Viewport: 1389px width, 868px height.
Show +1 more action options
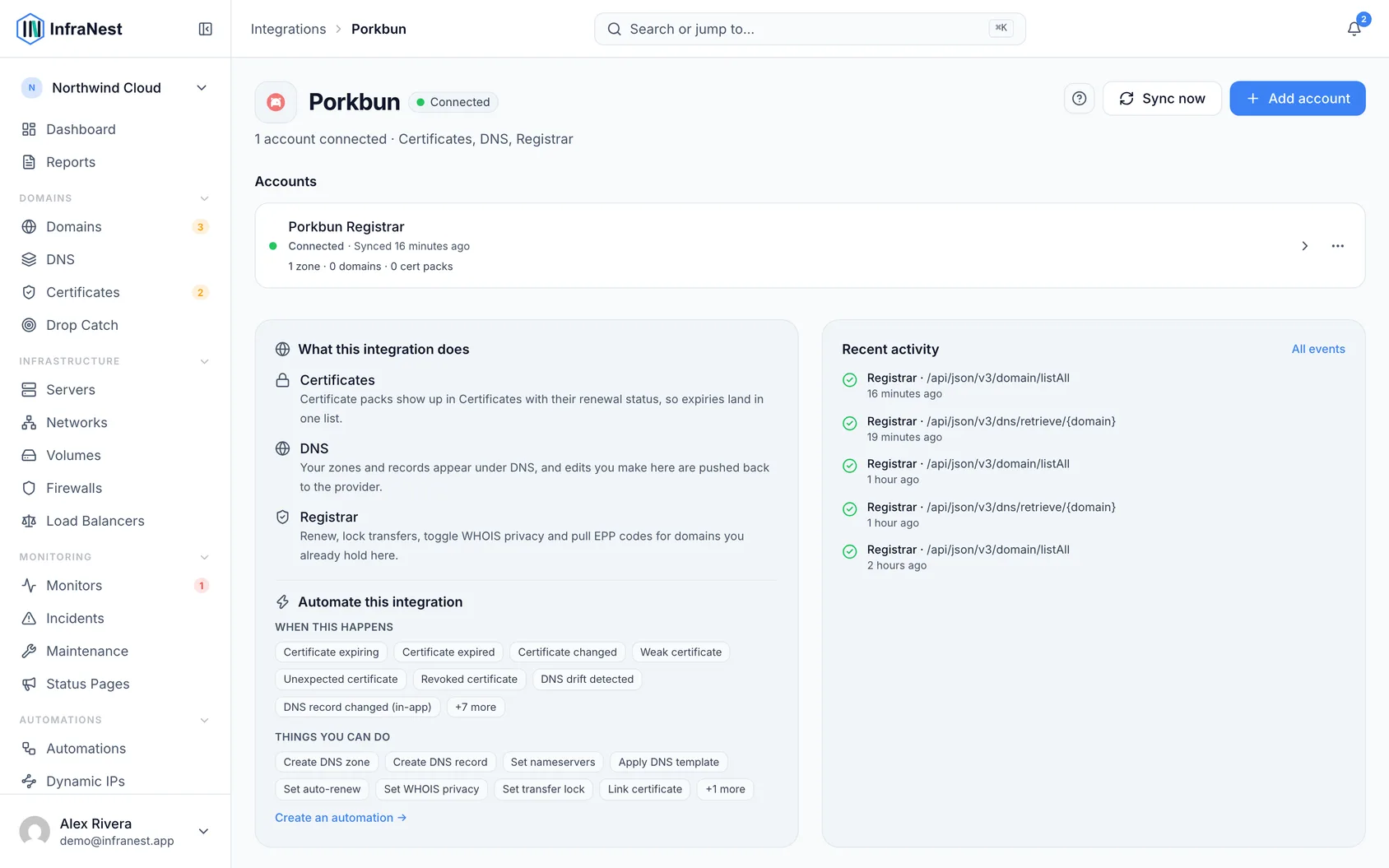point(725,789)
